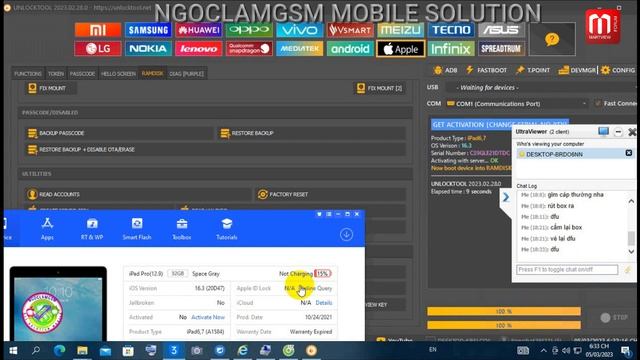This screenshot has height=360, width=640.
Task: Open DEVMGR device manager
Action: click(577, 70)
